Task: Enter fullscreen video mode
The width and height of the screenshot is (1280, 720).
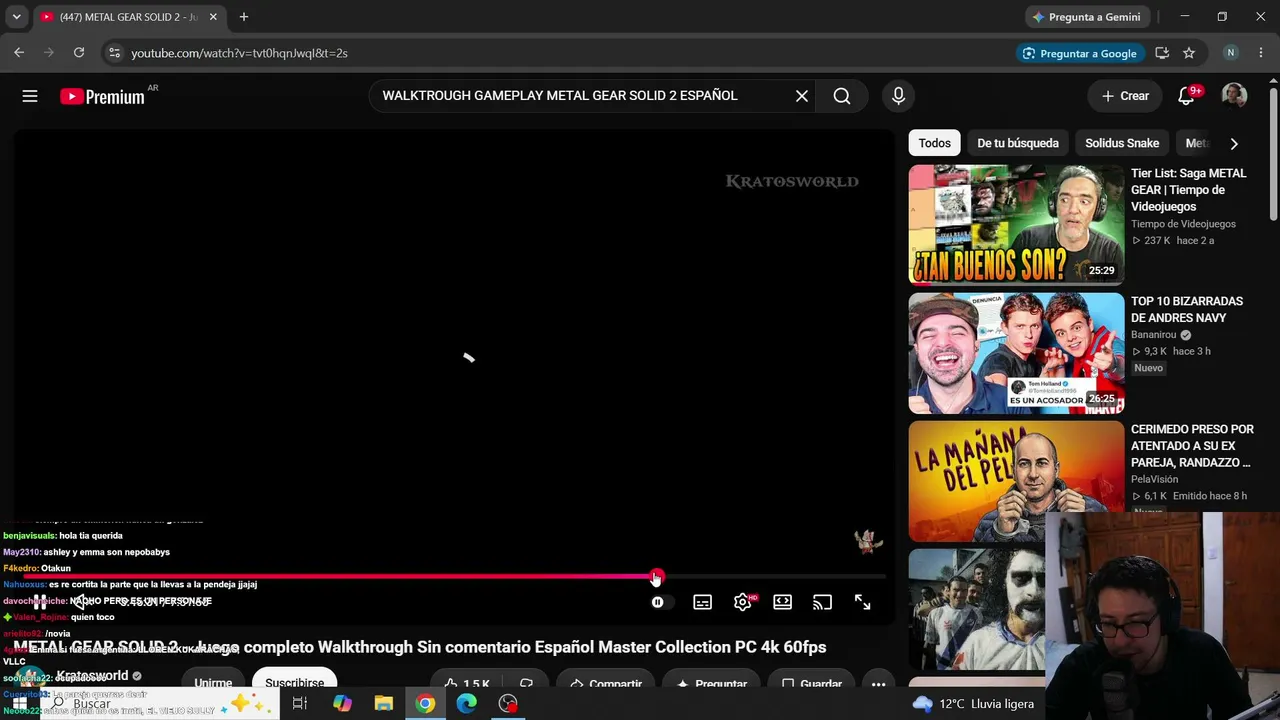Action: click(862, 602)
